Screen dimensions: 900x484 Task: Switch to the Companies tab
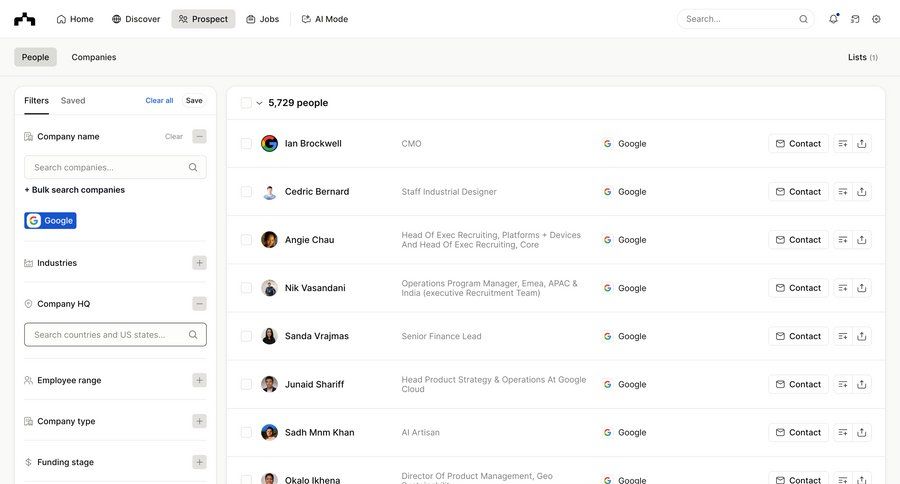[94, 57]
